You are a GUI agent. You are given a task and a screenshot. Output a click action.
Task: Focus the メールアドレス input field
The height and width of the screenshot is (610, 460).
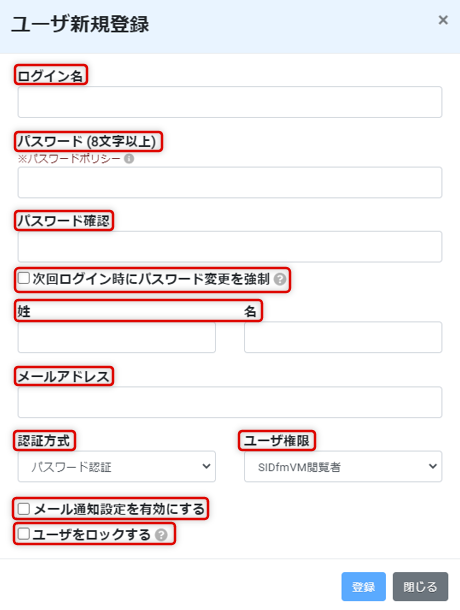click(x=230, y=402)
